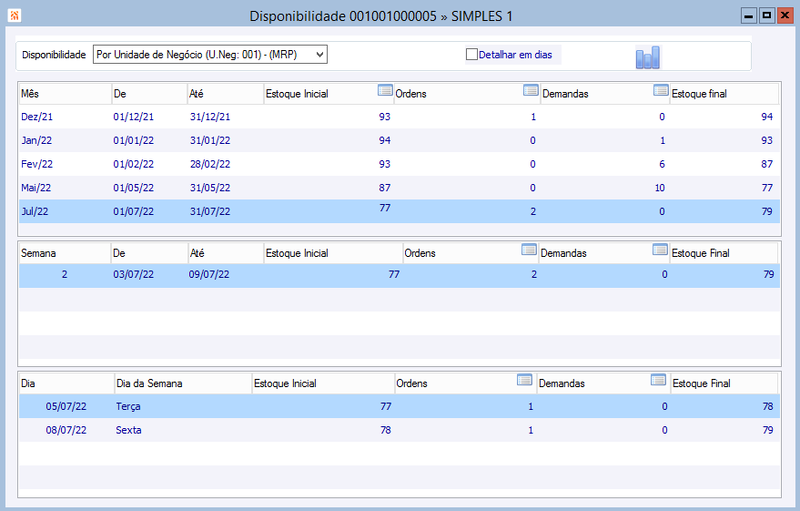Image resolution: width=800 pixels, height=511 pixels.
Task: Open detail icon beside Demandas in daily table
Action: (524, 379)
